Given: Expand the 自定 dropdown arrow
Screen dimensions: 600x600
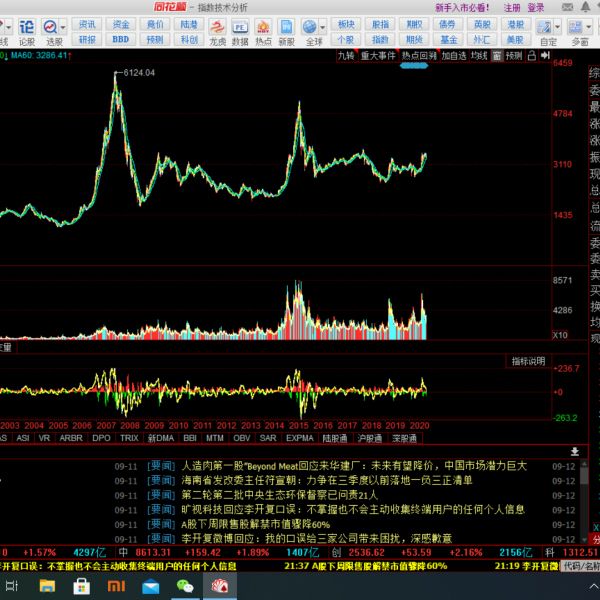Looking at the screenshot, I should [558, 28].
